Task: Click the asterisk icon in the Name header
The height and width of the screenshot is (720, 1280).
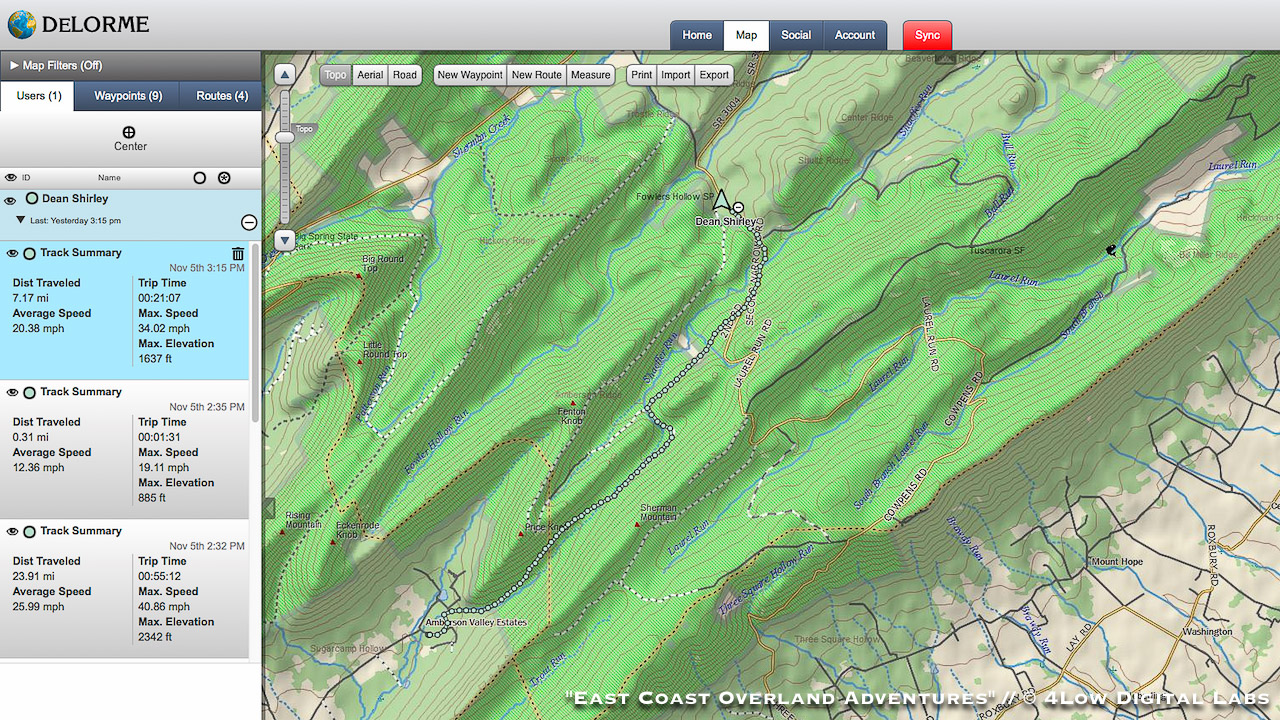Action: (224, 177)
